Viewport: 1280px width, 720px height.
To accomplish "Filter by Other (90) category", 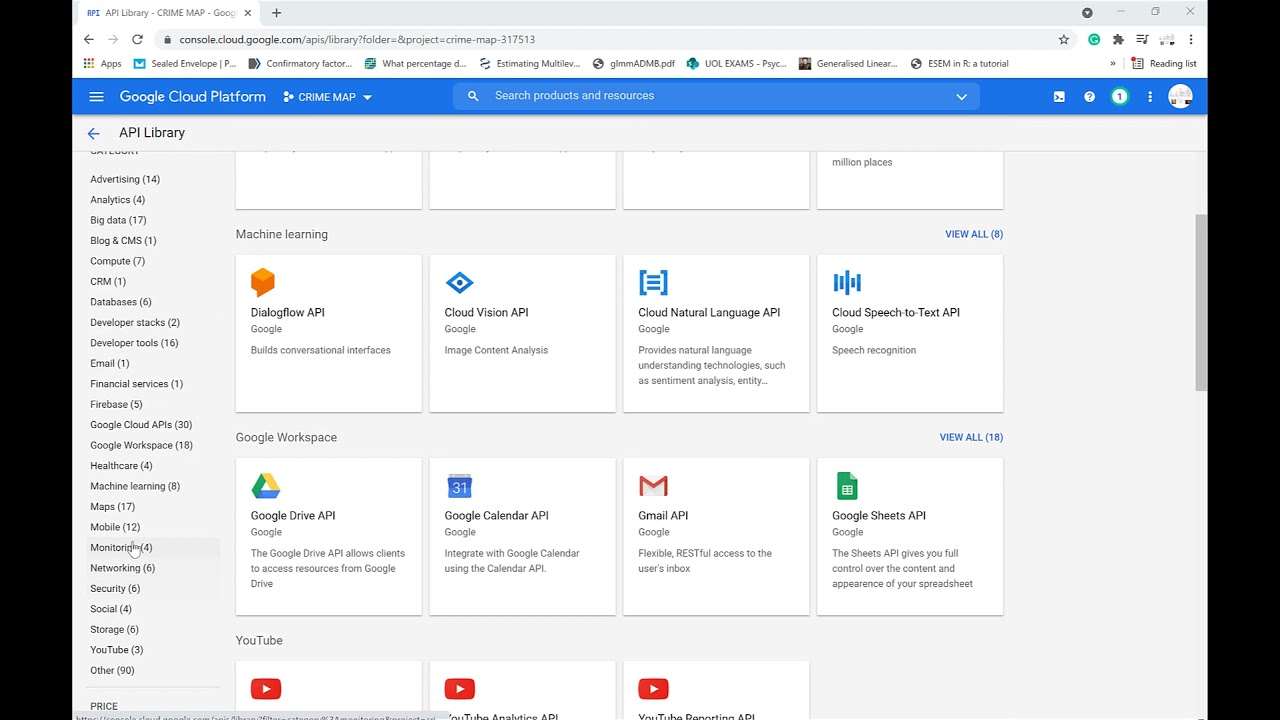I will click(112, 671).
